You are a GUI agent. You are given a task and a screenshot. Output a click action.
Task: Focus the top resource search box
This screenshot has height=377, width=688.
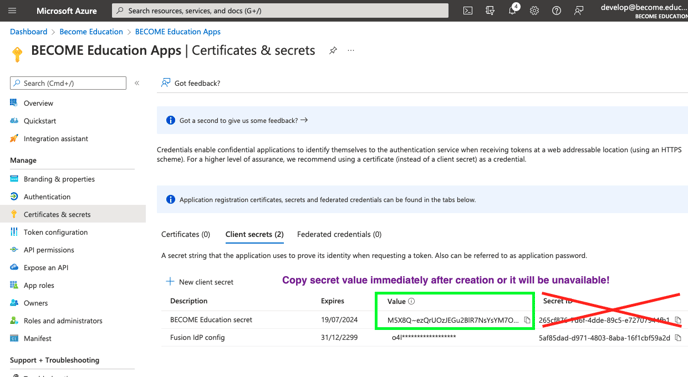[x=280, y=11]
